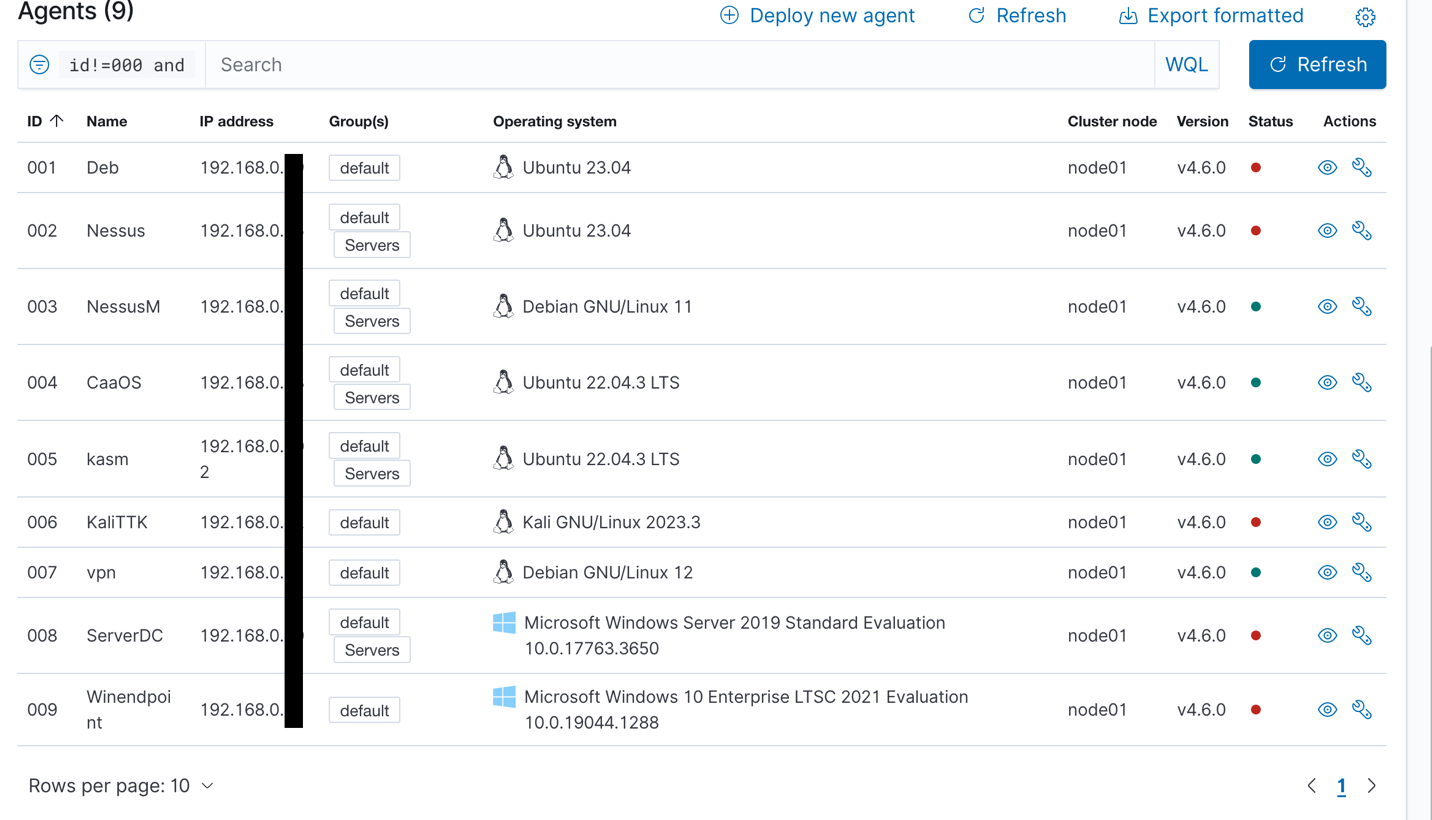Image resolution: width=1432 pixels, height=820 pixels.
Task: Select page 1 in pagination
Action: click(1341, 787)
